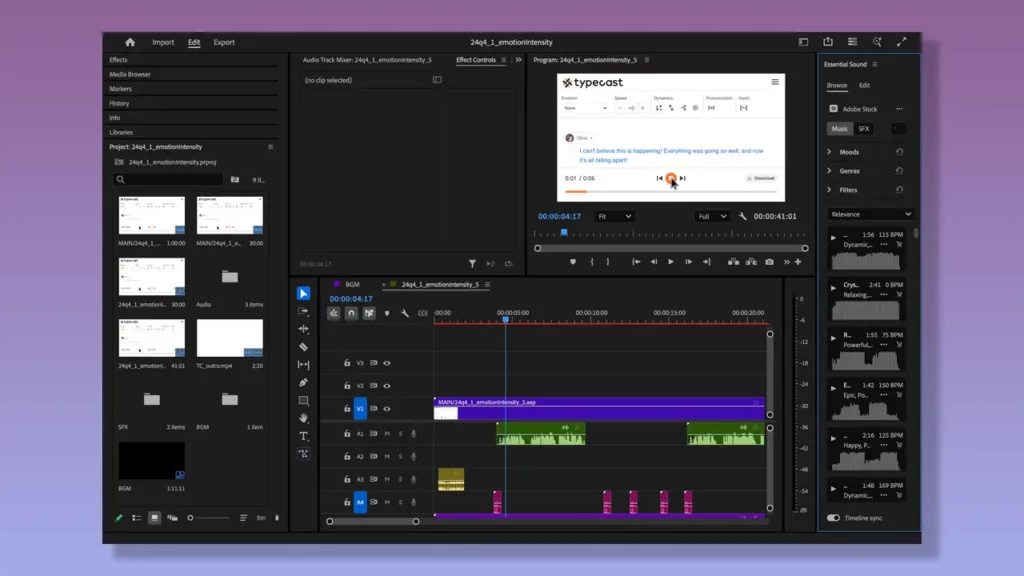Step forward one frame in Program monitor
The image size is (1024, 576).
(688, 262)
